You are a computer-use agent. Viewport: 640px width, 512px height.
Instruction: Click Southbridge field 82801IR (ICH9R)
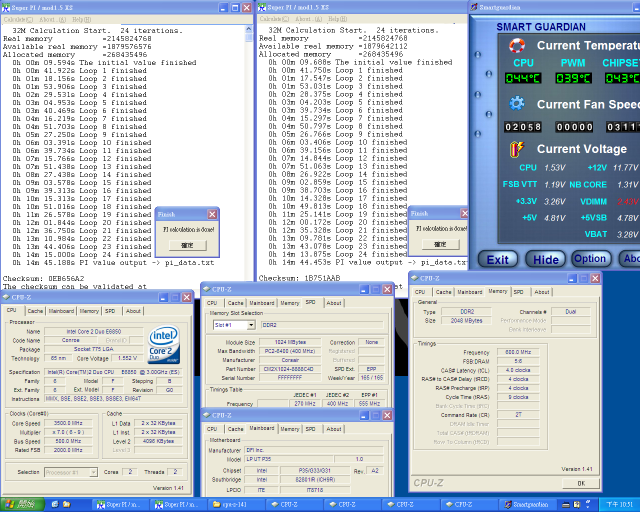point(314,480)
